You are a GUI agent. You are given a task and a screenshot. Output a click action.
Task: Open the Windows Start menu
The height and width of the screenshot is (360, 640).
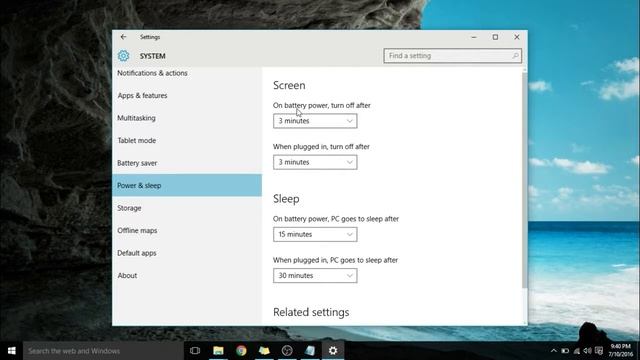point(11,351)
